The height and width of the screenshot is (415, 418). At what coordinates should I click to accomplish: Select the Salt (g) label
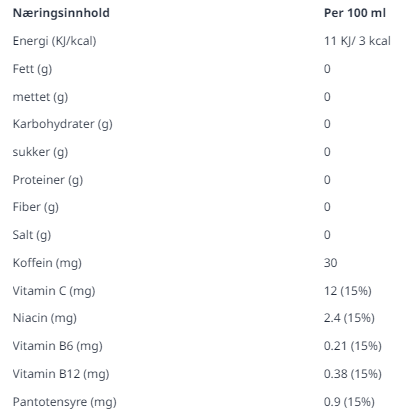tap(32, 235)
